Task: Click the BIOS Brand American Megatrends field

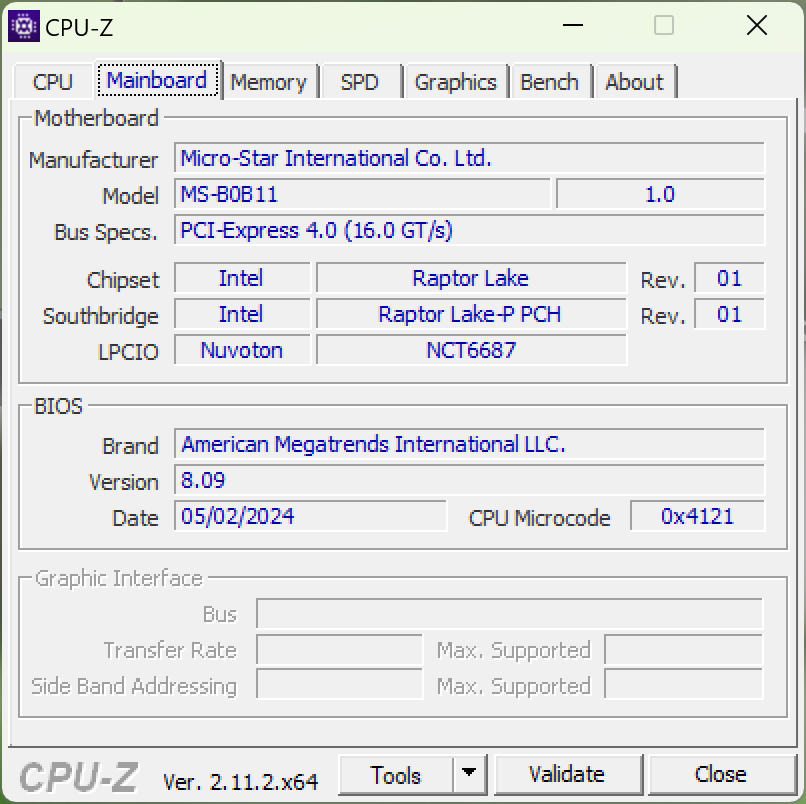Action: [469, 444]
